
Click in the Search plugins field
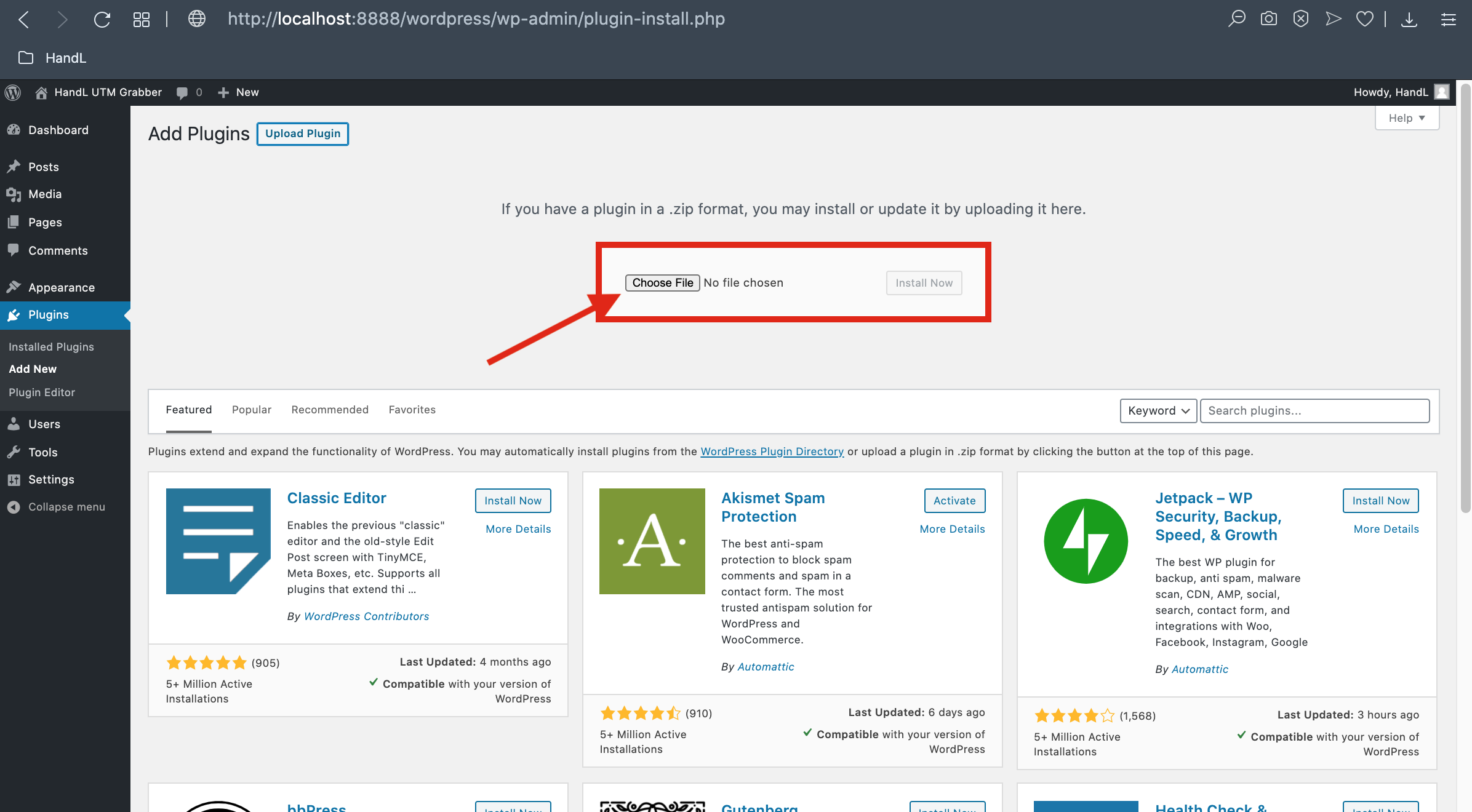[x=1314, y=411]
